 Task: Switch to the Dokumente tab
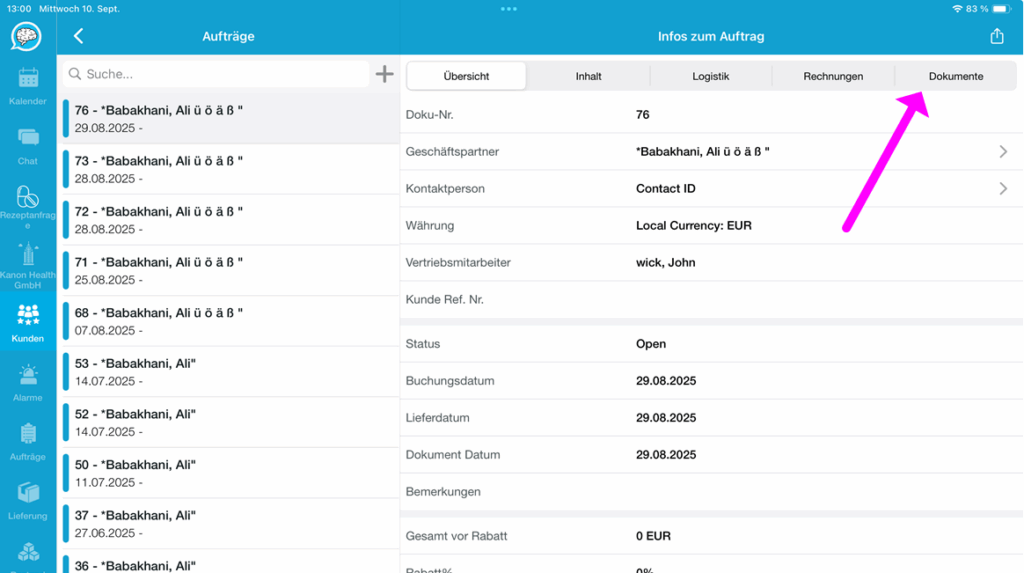coord(955,76)
